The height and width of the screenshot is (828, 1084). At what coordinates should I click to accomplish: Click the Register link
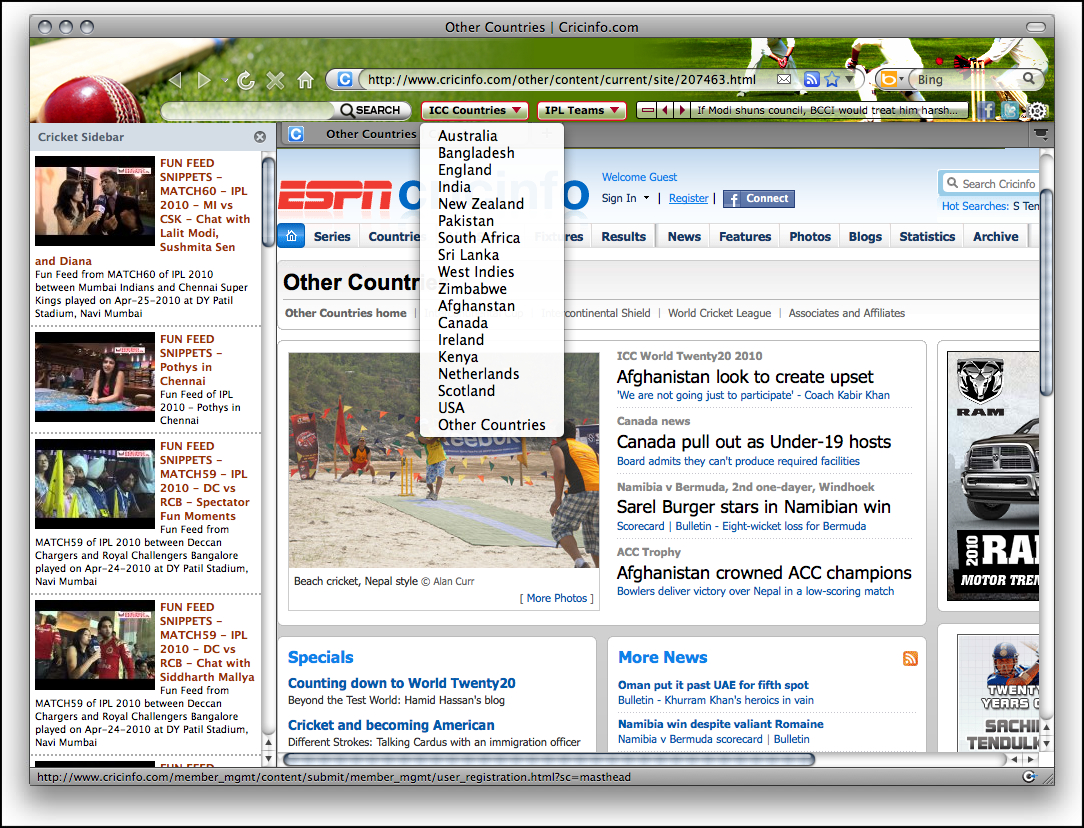point(689,198)
